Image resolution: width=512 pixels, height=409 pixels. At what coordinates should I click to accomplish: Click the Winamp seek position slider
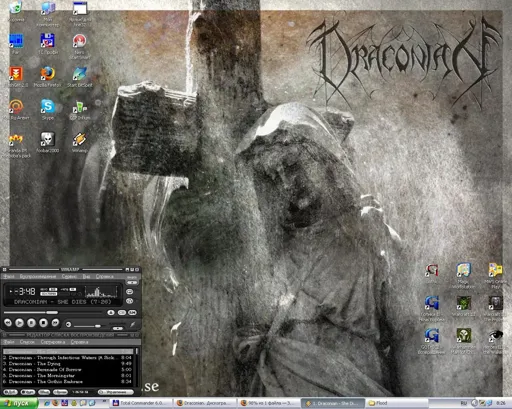pos(53,312)
